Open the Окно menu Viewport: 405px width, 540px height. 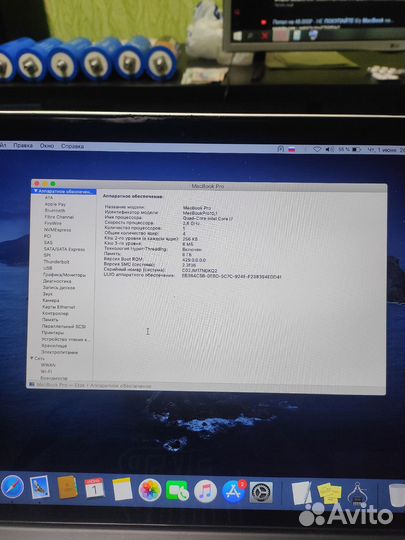47,146
